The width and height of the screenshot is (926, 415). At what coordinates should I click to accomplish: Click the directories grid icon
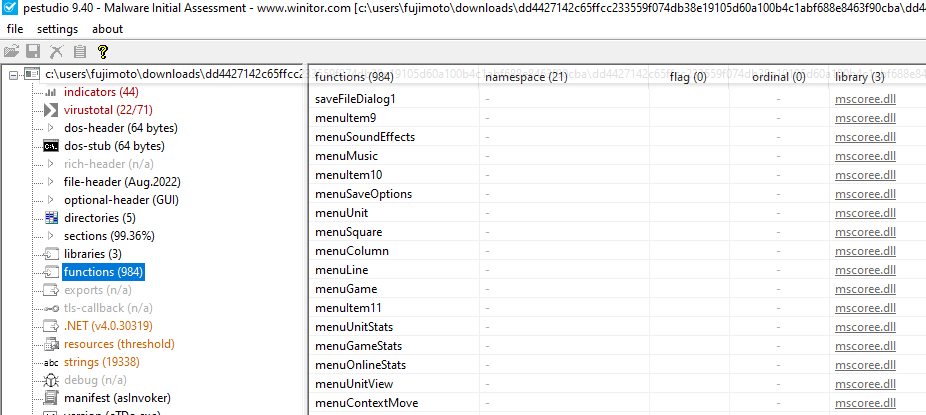[x=51, y=218]
